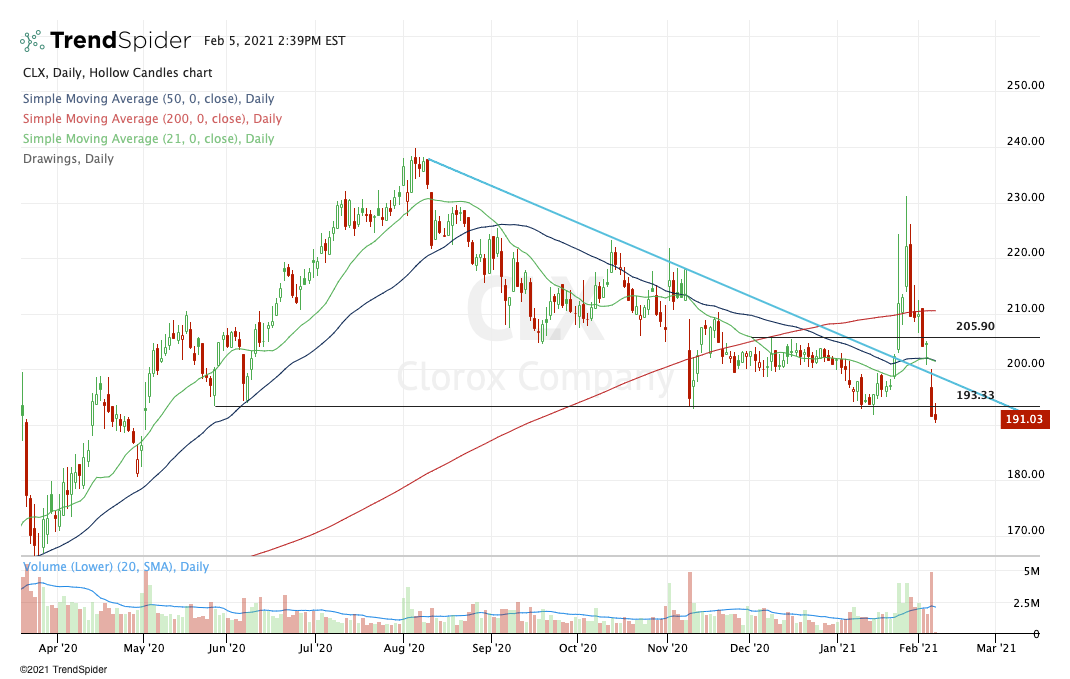Click the 240.00 price axis label
Image resolution: width=1070 pixels, height=679 pixels.
point(1025,141)
